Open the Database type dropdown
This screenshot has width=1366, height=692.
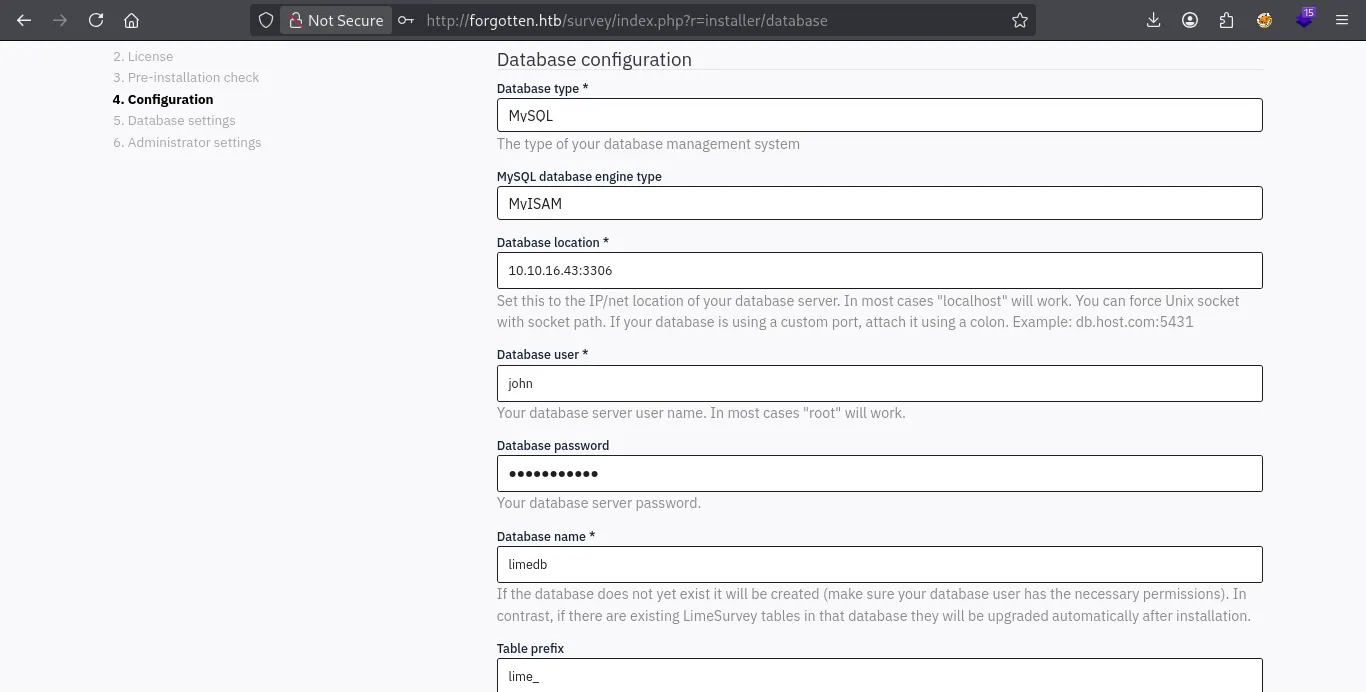(879, 115)
